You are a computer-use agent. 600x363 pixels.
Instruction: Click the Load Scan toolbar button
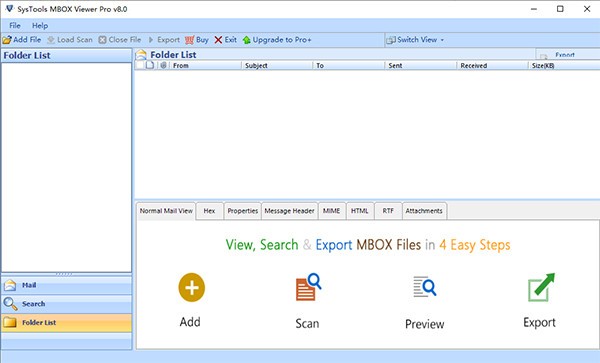70,40
